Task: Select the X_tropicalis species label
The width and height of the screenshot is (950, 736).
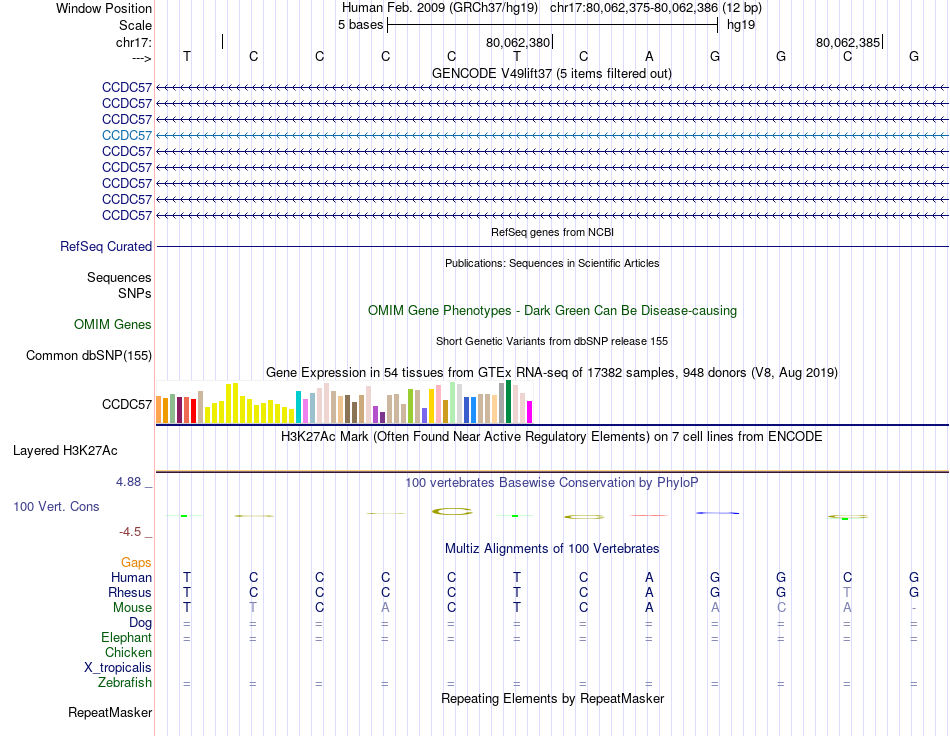Action: pos(118,668)
